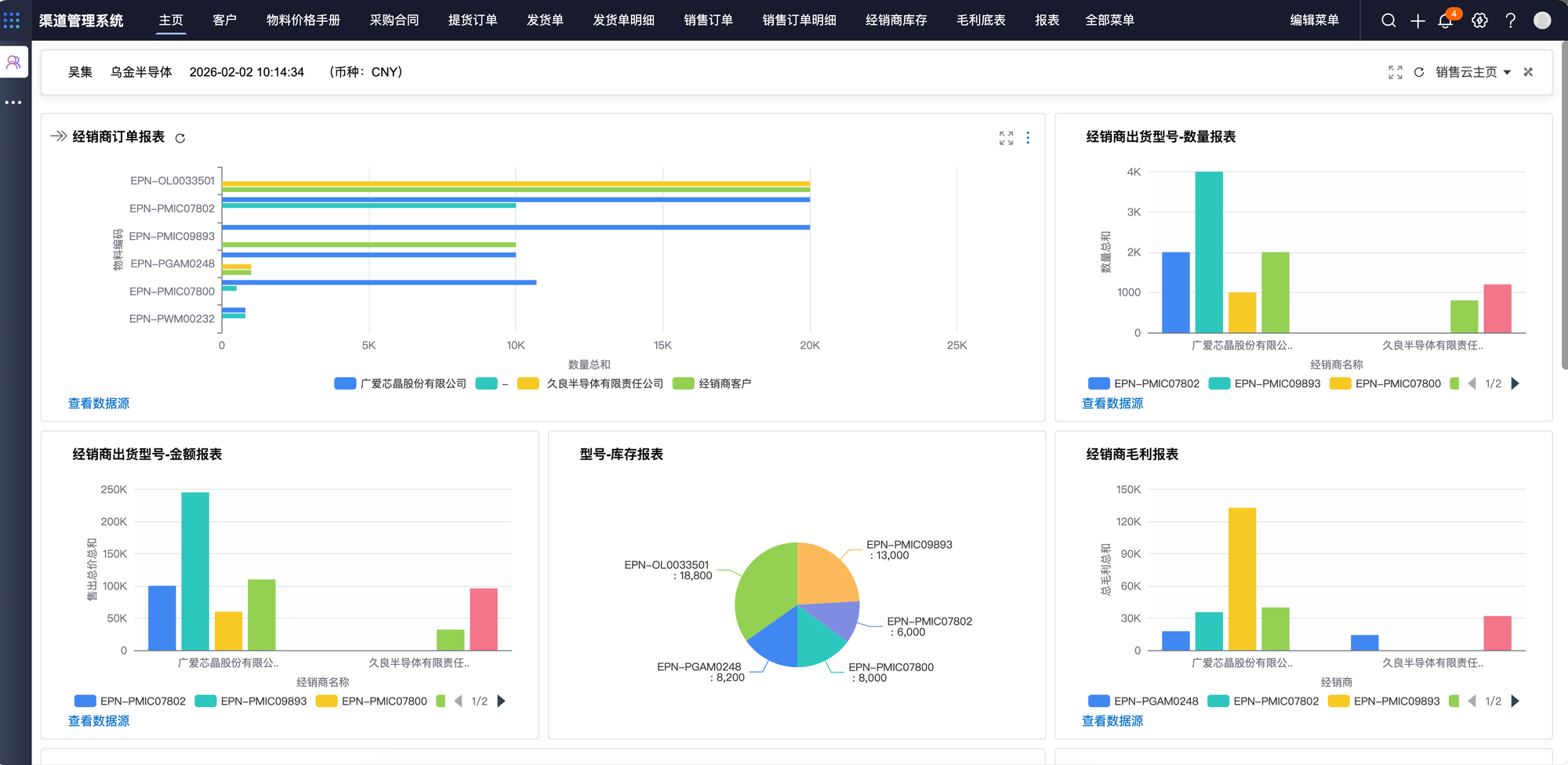Open the 经销商库存 tab
Viewport: 1568px width, 765px height.
click(x=896, y=20)
